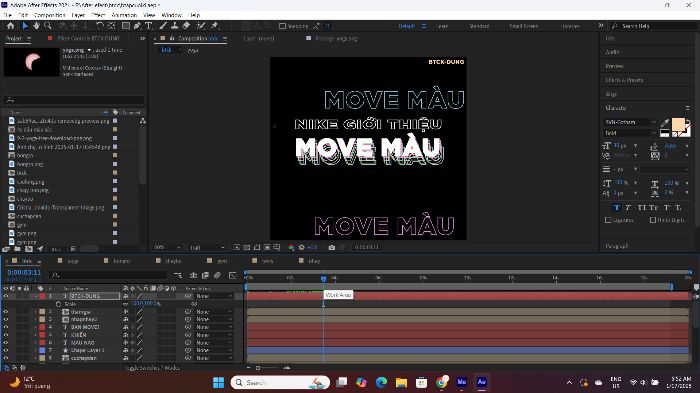Open the viewer magnification dropdown
Viewport: 700px width, 393px height.
(x=167, y=247)
